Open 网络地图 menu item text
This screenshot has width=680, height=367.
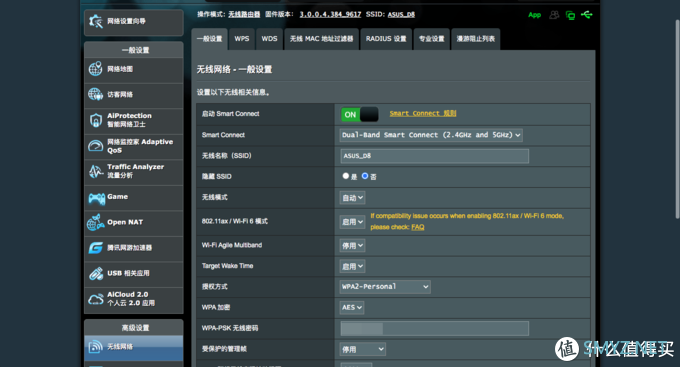pyautogui.click(x=120, y=69)
